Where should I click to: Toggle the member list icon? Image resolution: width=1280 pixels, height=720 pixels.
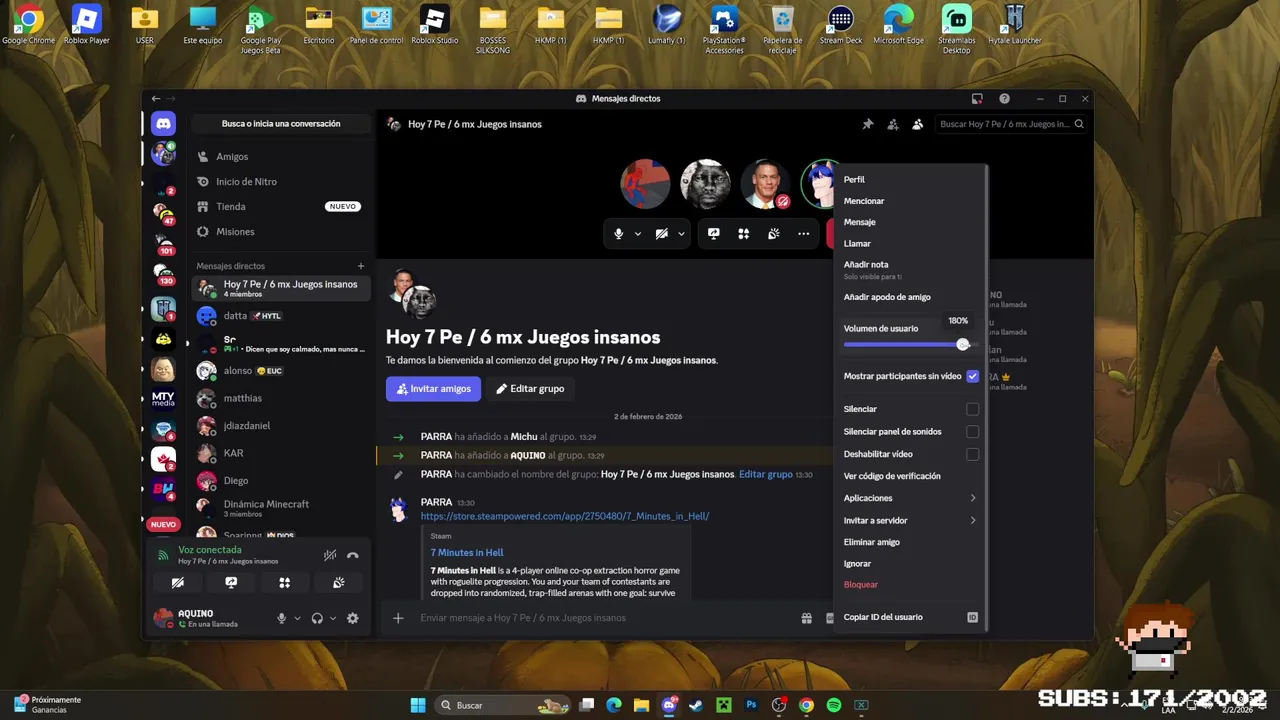click(918, 124)
